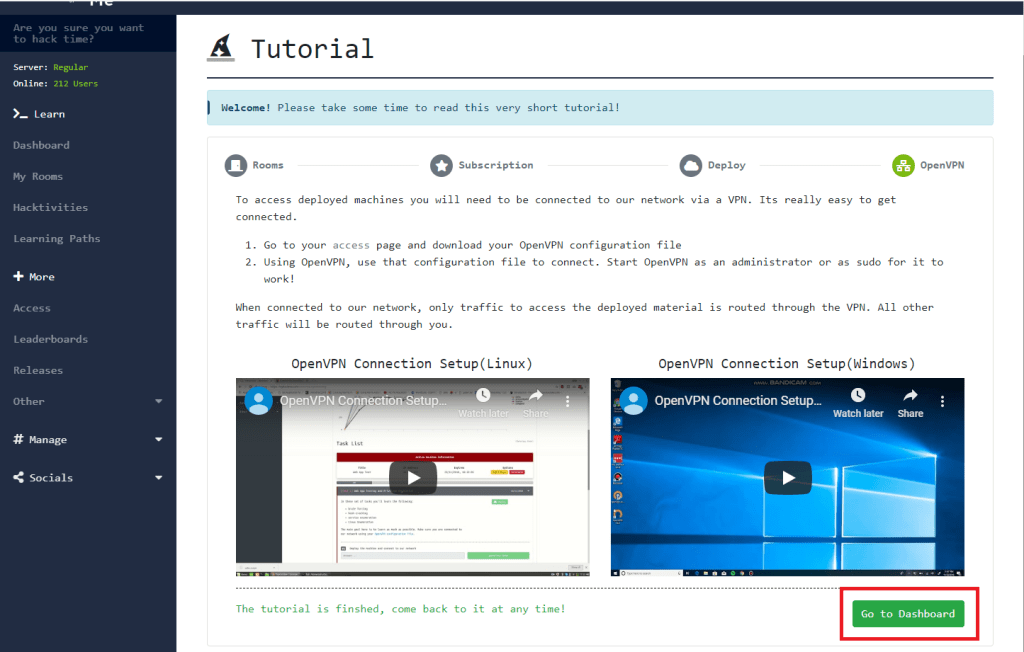Open Hacktivities in the sidebar
1024x652 pixels.
50,207
